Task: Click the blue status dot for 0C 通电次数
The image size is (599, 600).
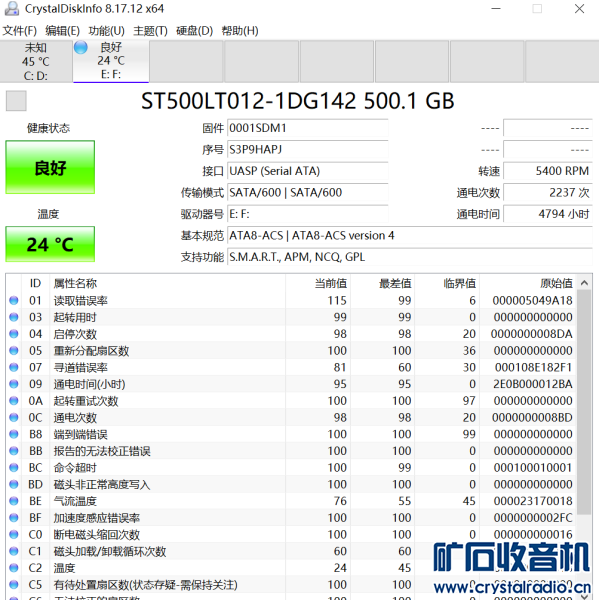Action: pyautogui.click(x=14, y=417)
